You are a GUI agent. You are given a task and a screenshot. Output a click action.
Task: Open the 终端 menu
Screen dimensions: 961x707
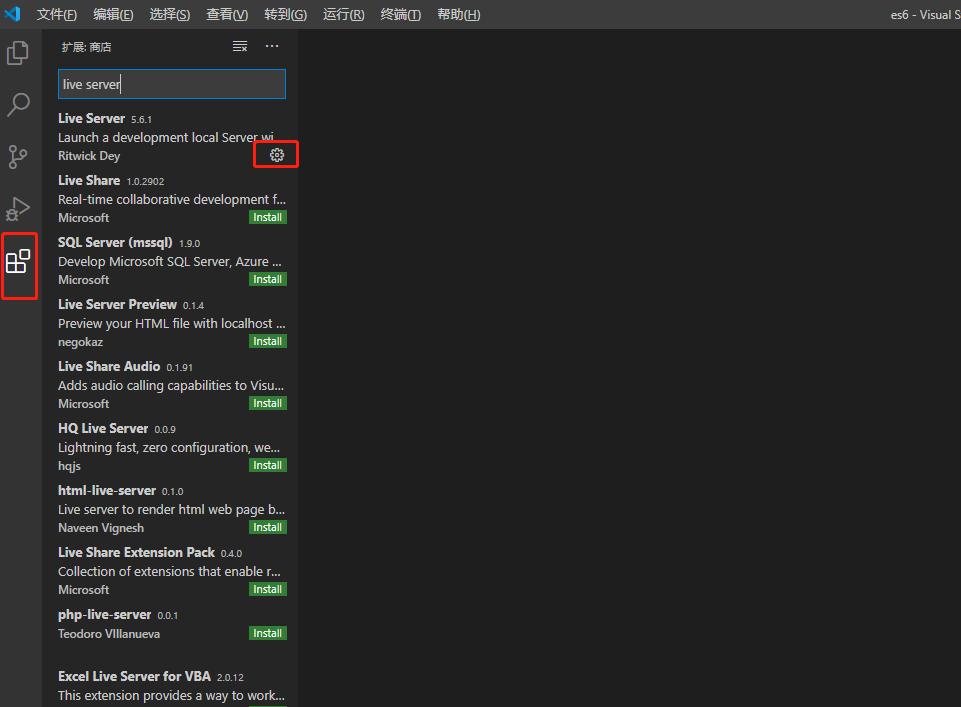(400, 14)
